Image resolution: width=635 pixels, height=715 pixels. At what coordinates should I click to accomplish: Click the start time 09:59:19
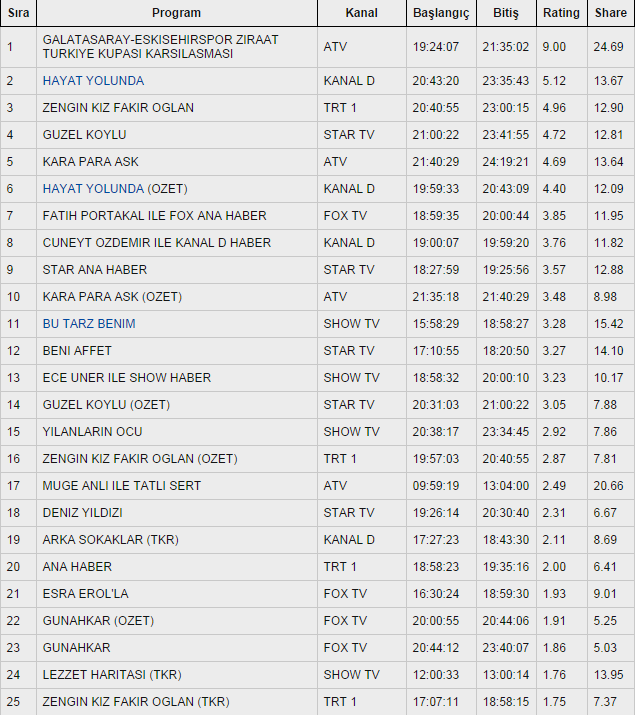click(x=436, y=486)
